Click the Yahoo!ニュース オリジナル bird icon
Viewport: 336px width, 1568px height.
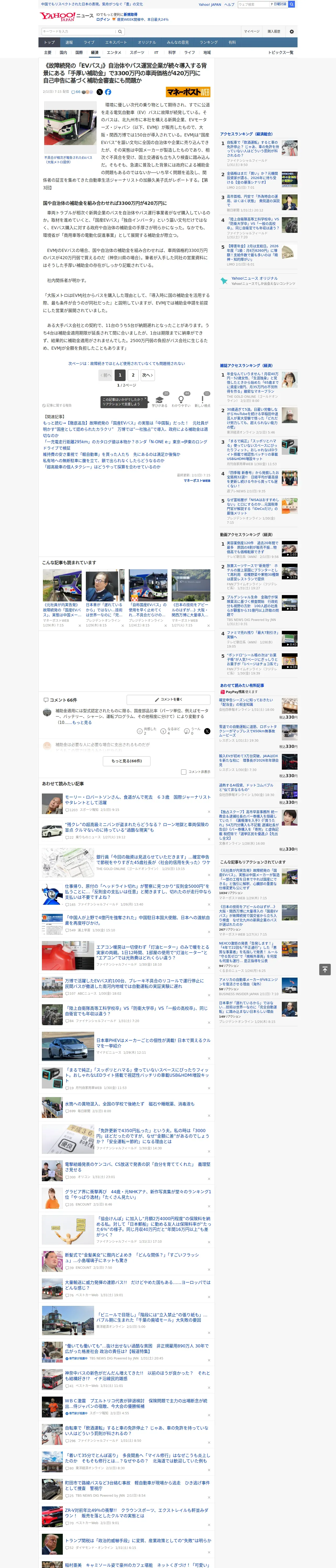click(x=224, y=281)
